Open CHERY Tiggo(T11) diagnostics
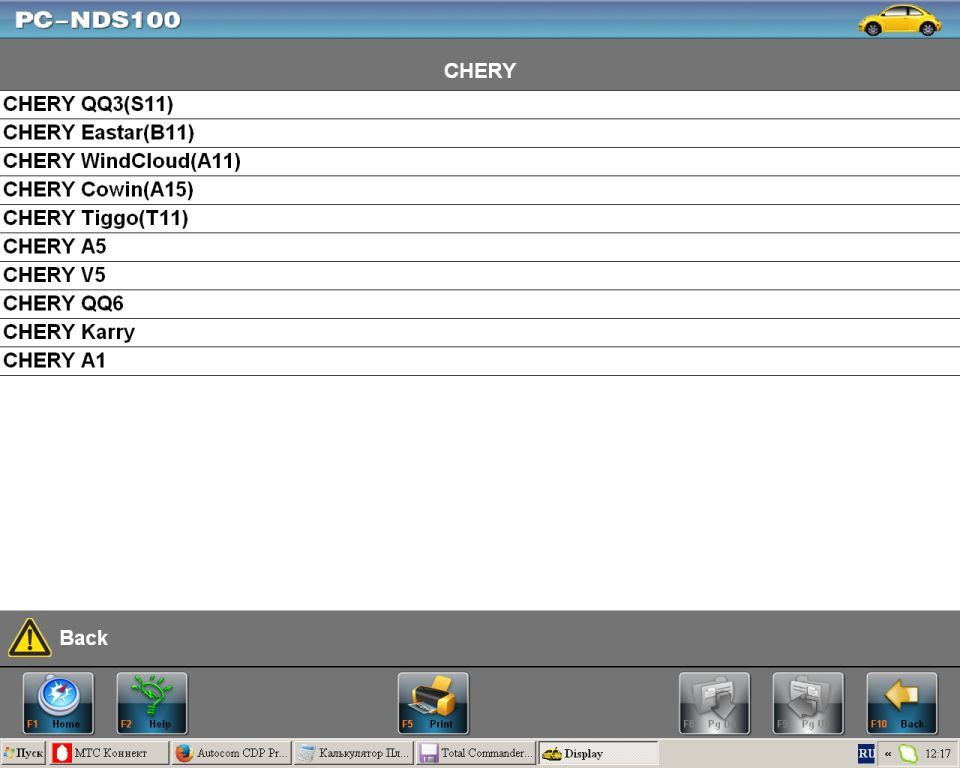This screenshot has height=768, width=960. 480,218
